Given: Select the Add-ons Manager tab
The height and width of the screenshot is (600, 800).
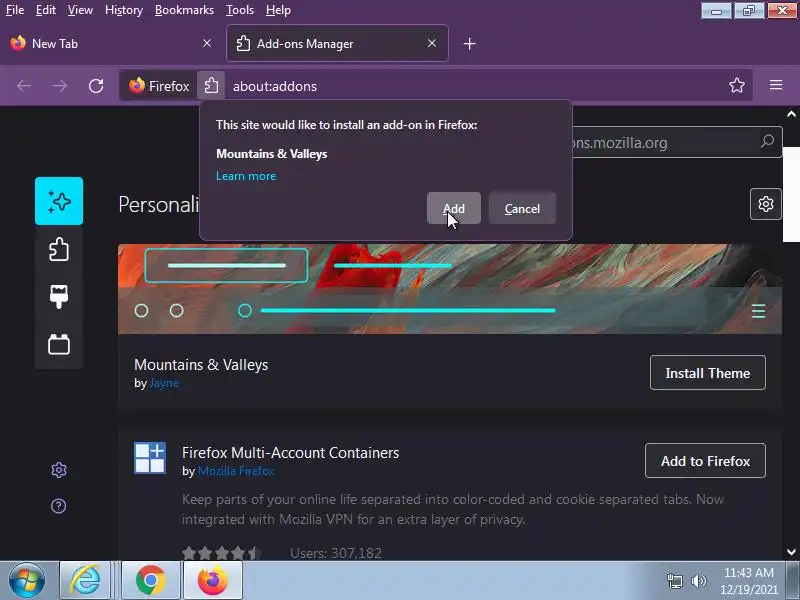Looking at the screenshot, I should [x=337, y=43].
